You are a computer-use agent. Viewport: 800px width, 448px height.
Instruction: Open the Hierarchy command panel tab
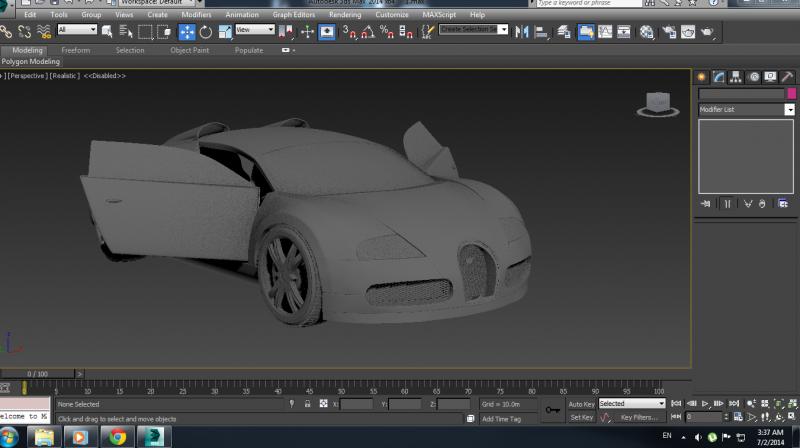[x=736, y=77]
